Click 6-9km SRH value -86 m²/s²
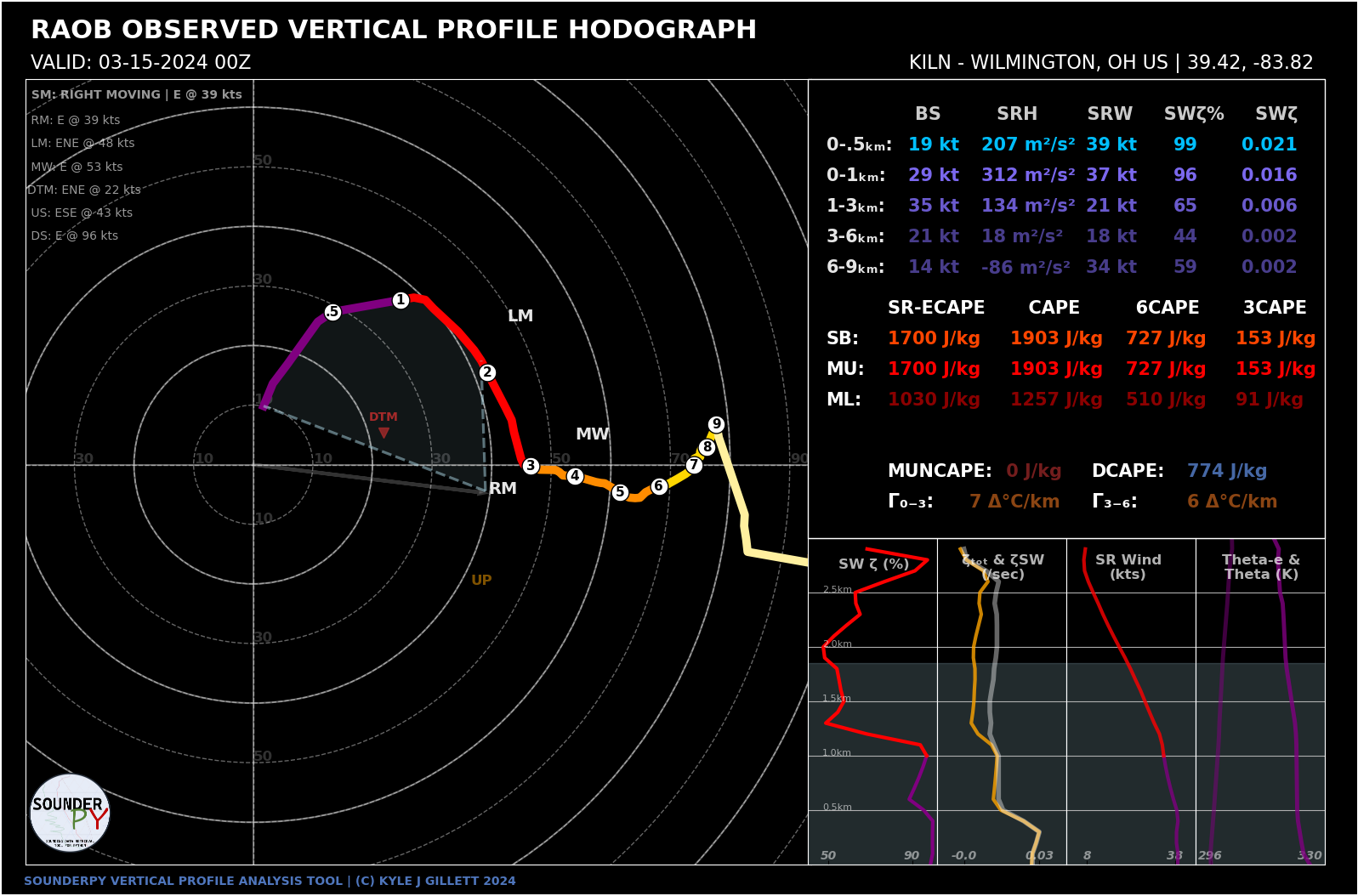Screen dimensions: 1358x896 (x=1026, y=267)
